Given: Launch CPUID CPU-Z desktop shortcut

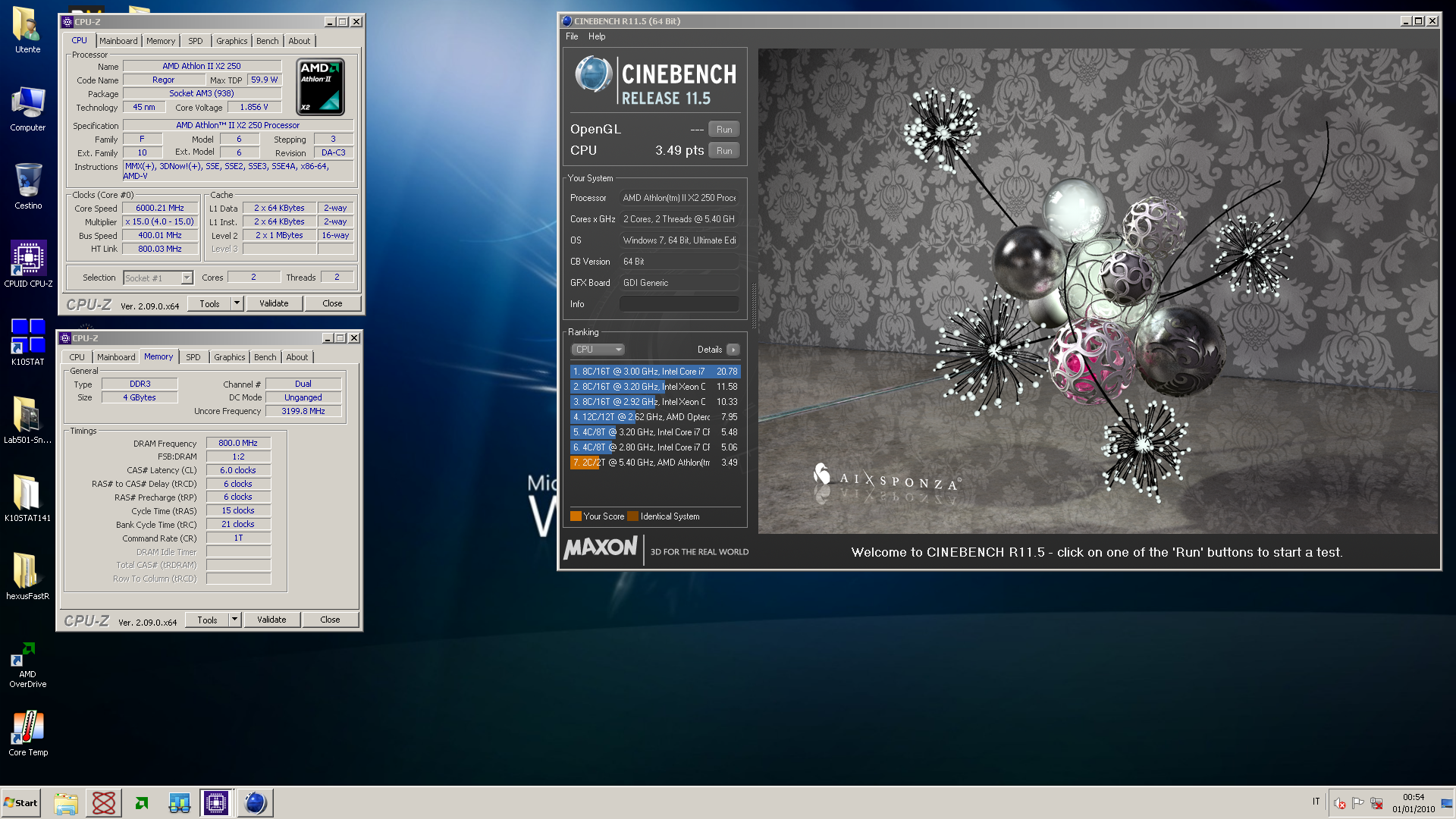Looking at the screenshot, I should [x=28, y=265].
